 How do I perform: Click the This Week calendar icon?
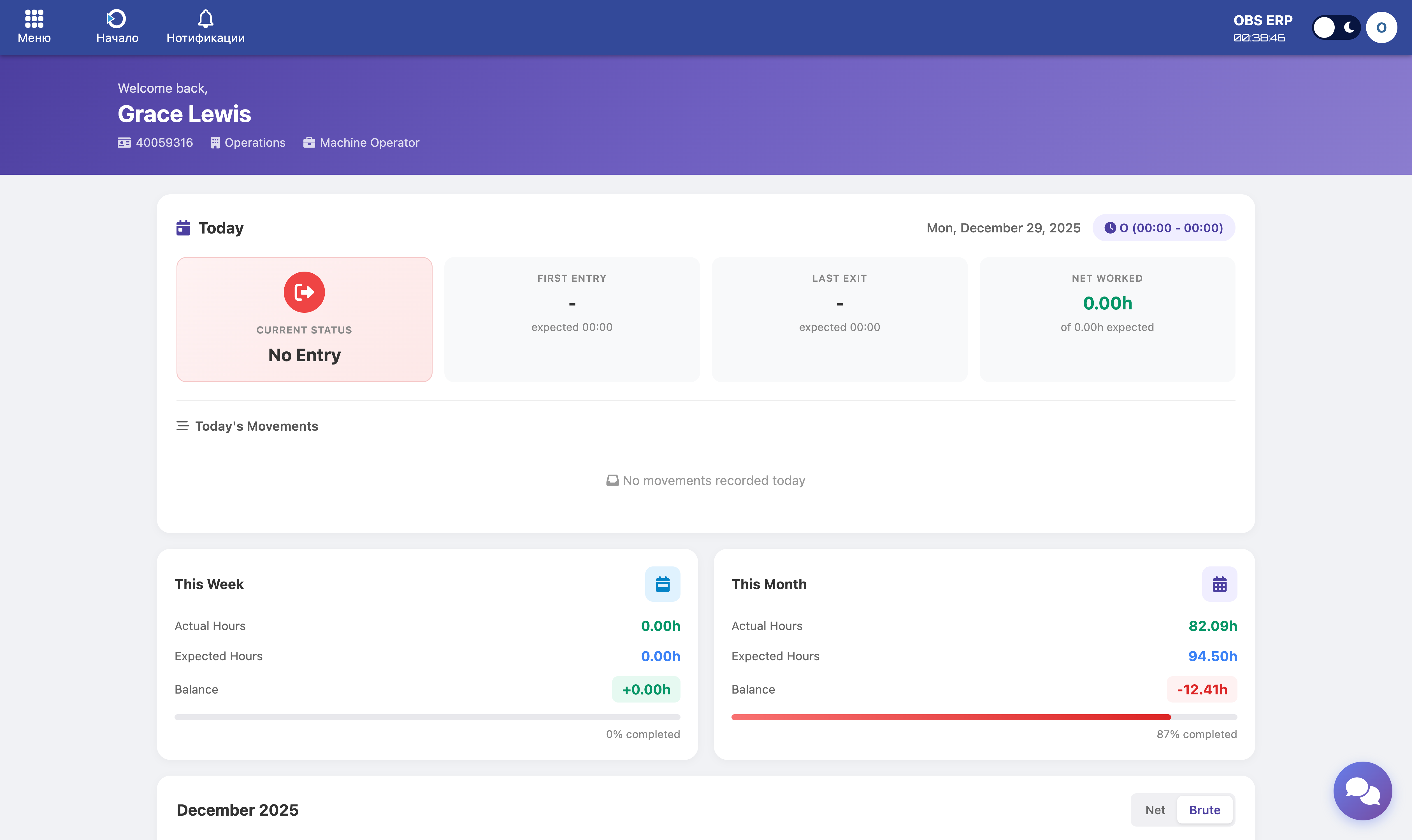(x=662, y=584)
